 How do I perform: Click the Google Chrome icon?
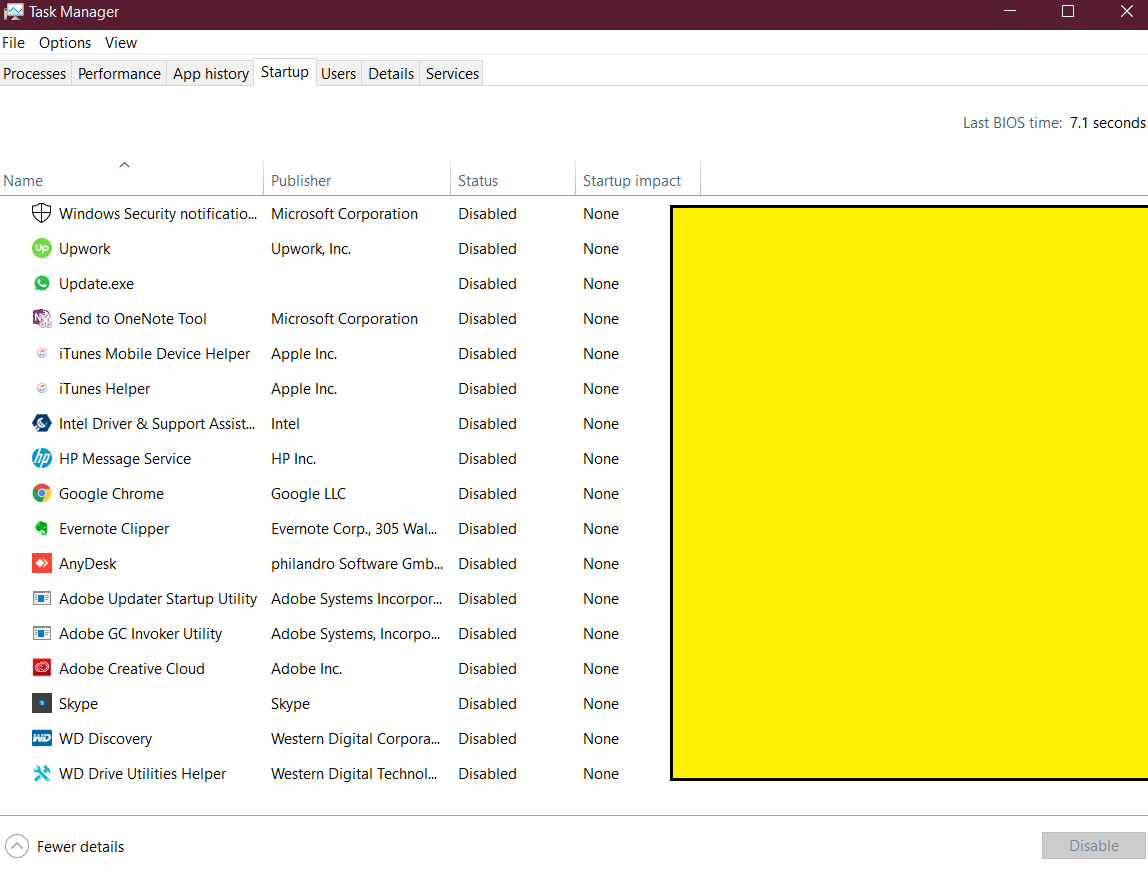42,494
